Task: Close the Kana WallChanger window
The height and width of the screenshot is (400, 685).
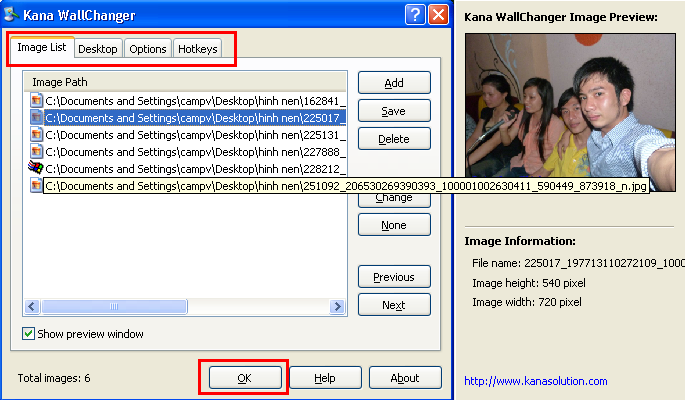Action: 438,15
